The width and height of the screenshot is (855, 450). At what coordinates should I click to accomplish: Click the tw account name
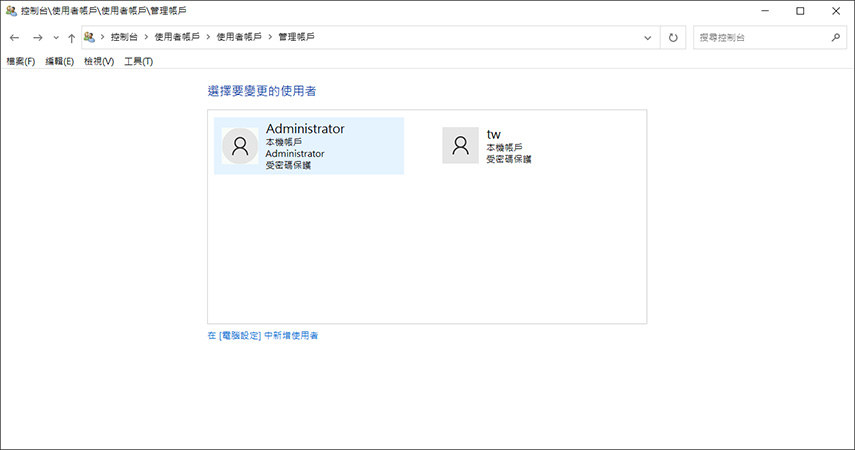(x=493, y=134)
